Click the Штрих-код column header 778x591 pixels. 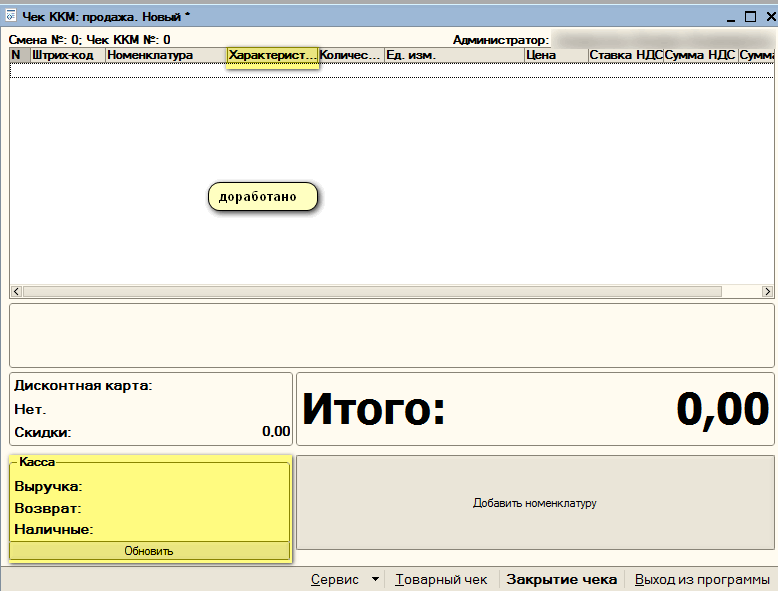click(66, 55)
